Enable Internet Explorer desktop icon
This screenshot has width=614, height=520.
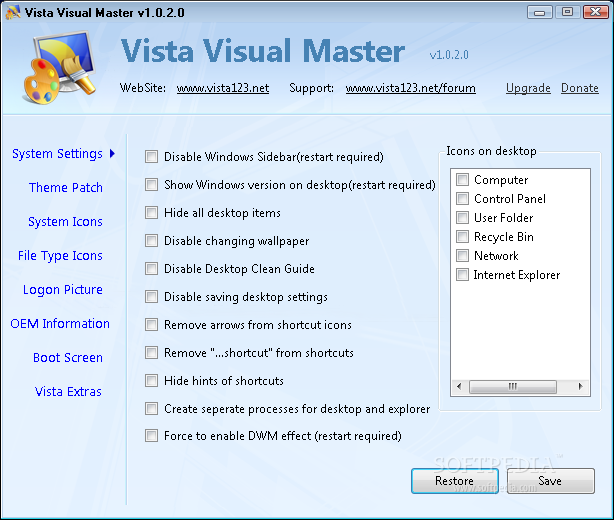click(x=462, y=274)
